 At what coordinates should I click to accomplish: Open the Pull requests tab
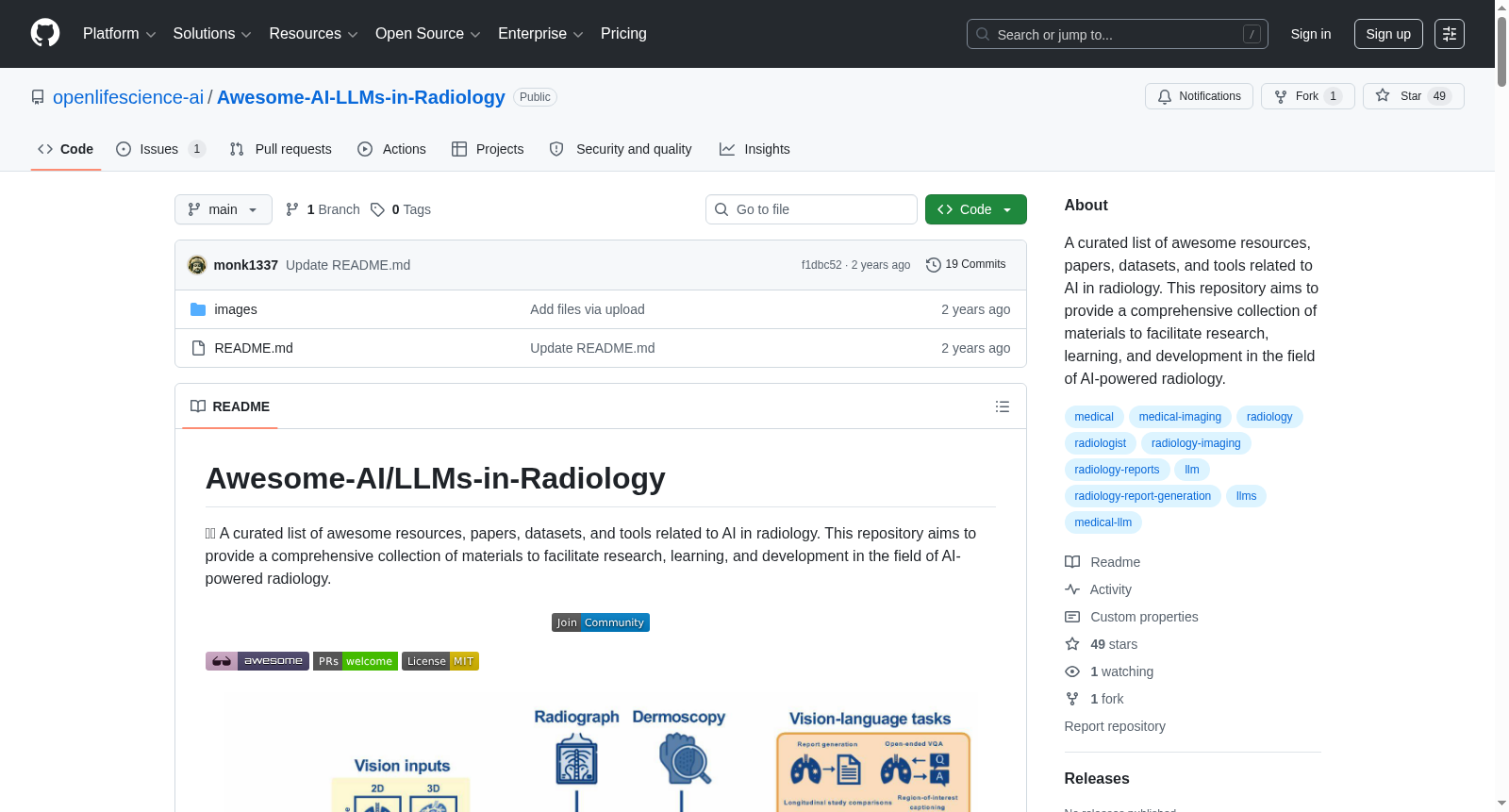tap(281, 149)
